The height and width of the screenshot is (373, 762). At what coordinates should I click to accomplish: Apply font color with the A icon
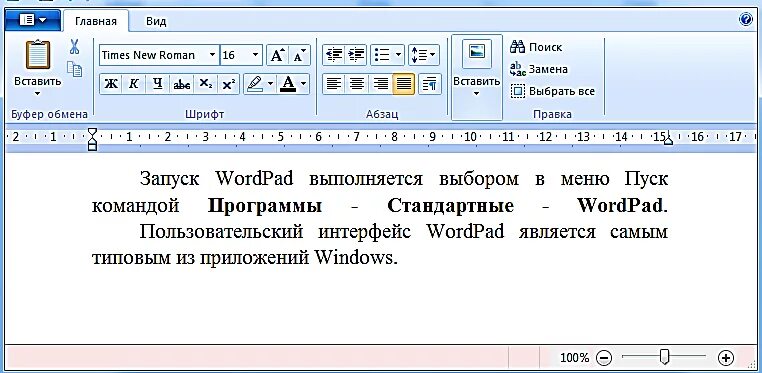coord(288,84)
